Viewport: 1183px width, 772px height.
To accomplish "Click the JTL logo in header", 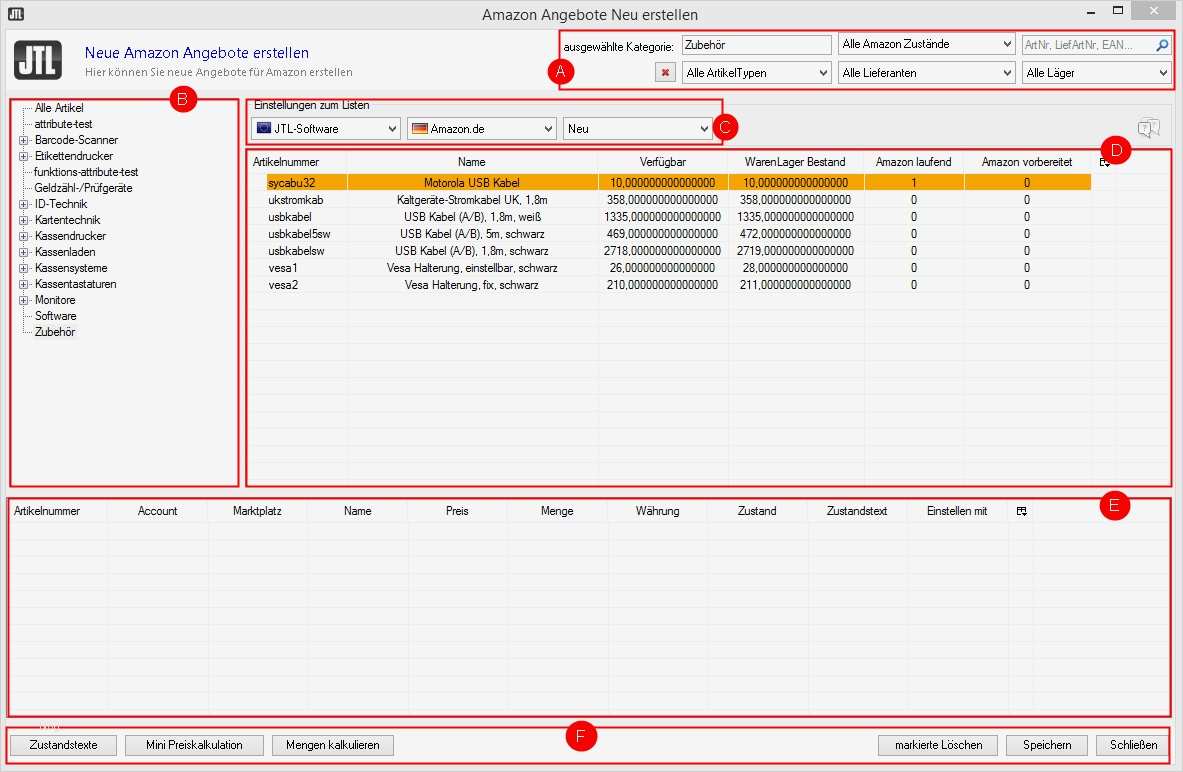I will pos(38,60).
